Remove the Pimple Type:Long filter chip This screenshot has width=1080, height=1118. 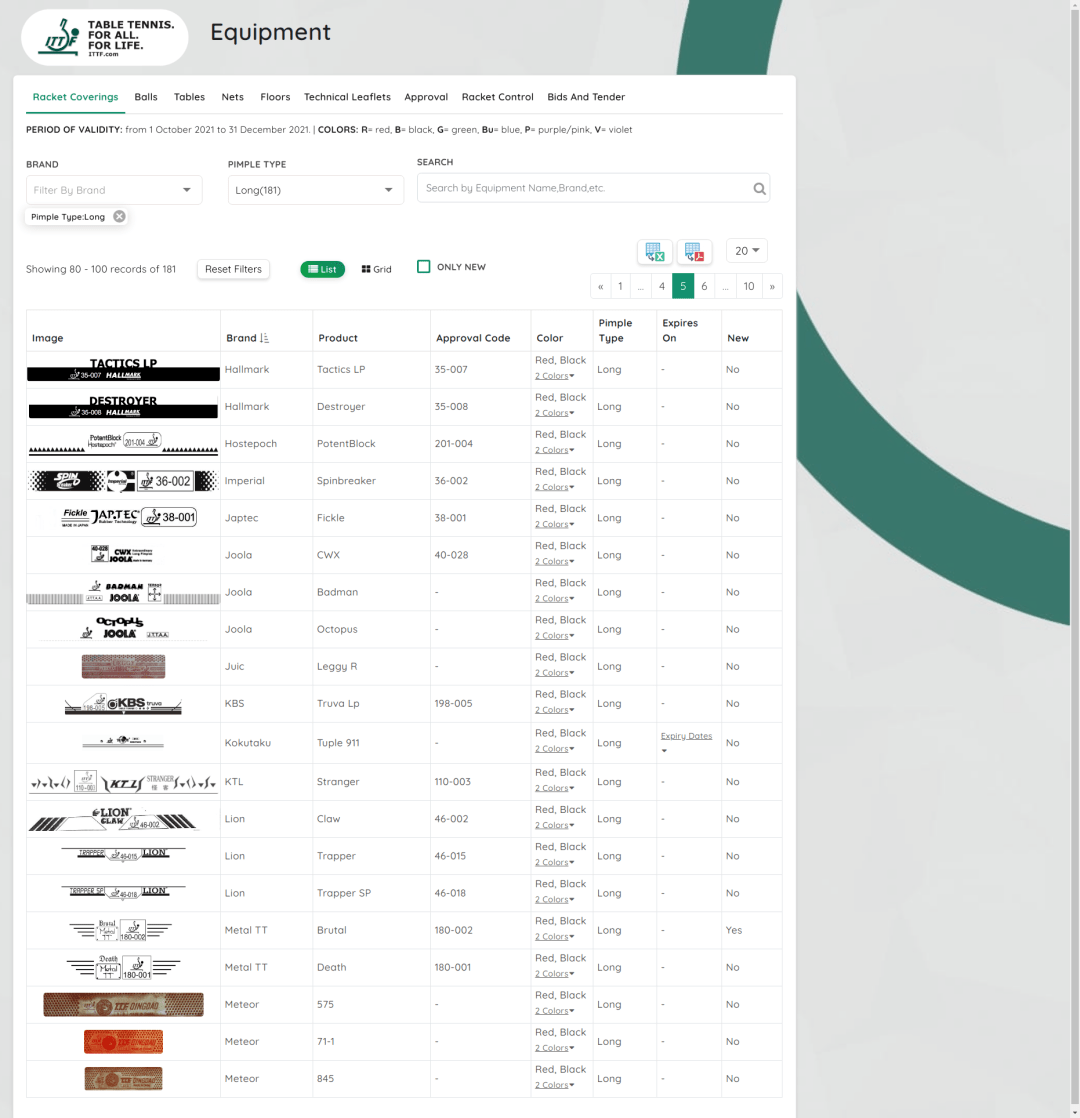119,216
